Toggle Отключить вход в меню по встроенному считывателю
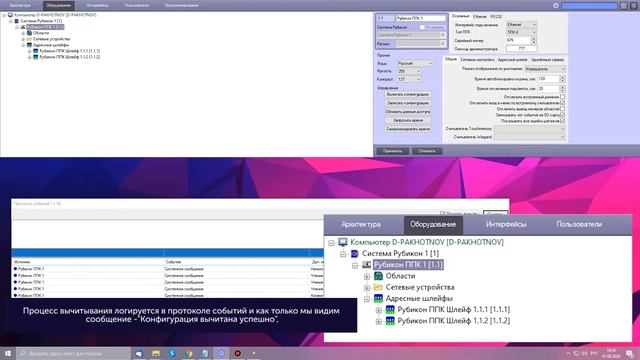 [x=562, y=103]
